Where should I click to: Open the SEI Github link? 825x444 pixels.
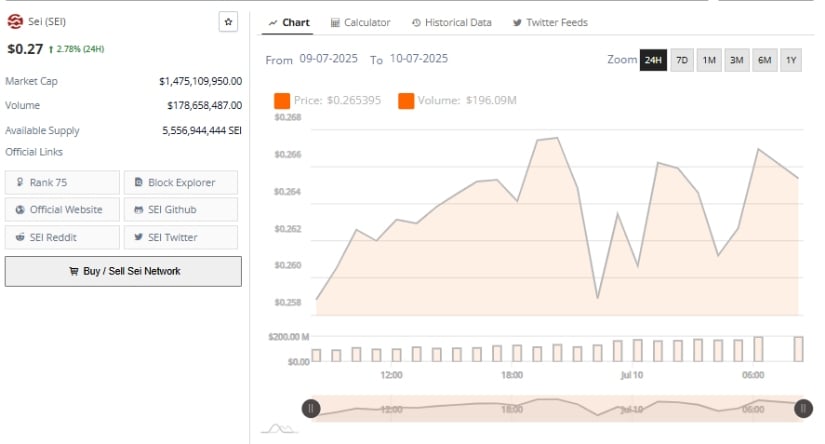point(181,209)
